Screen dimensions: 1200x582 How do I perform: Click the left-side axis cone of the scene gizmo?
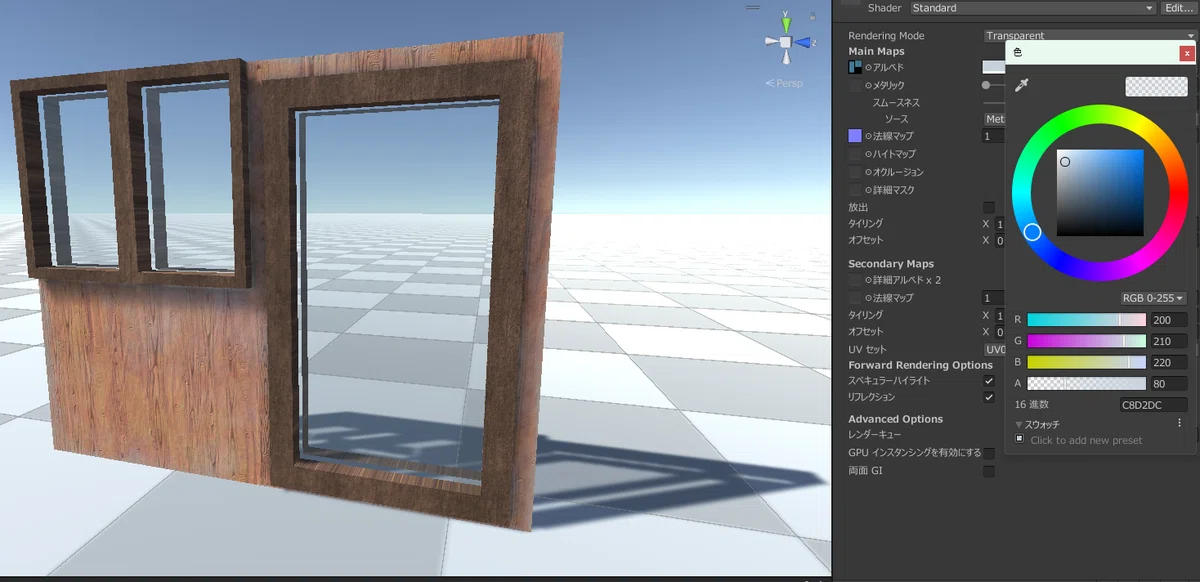pos(771,42)
